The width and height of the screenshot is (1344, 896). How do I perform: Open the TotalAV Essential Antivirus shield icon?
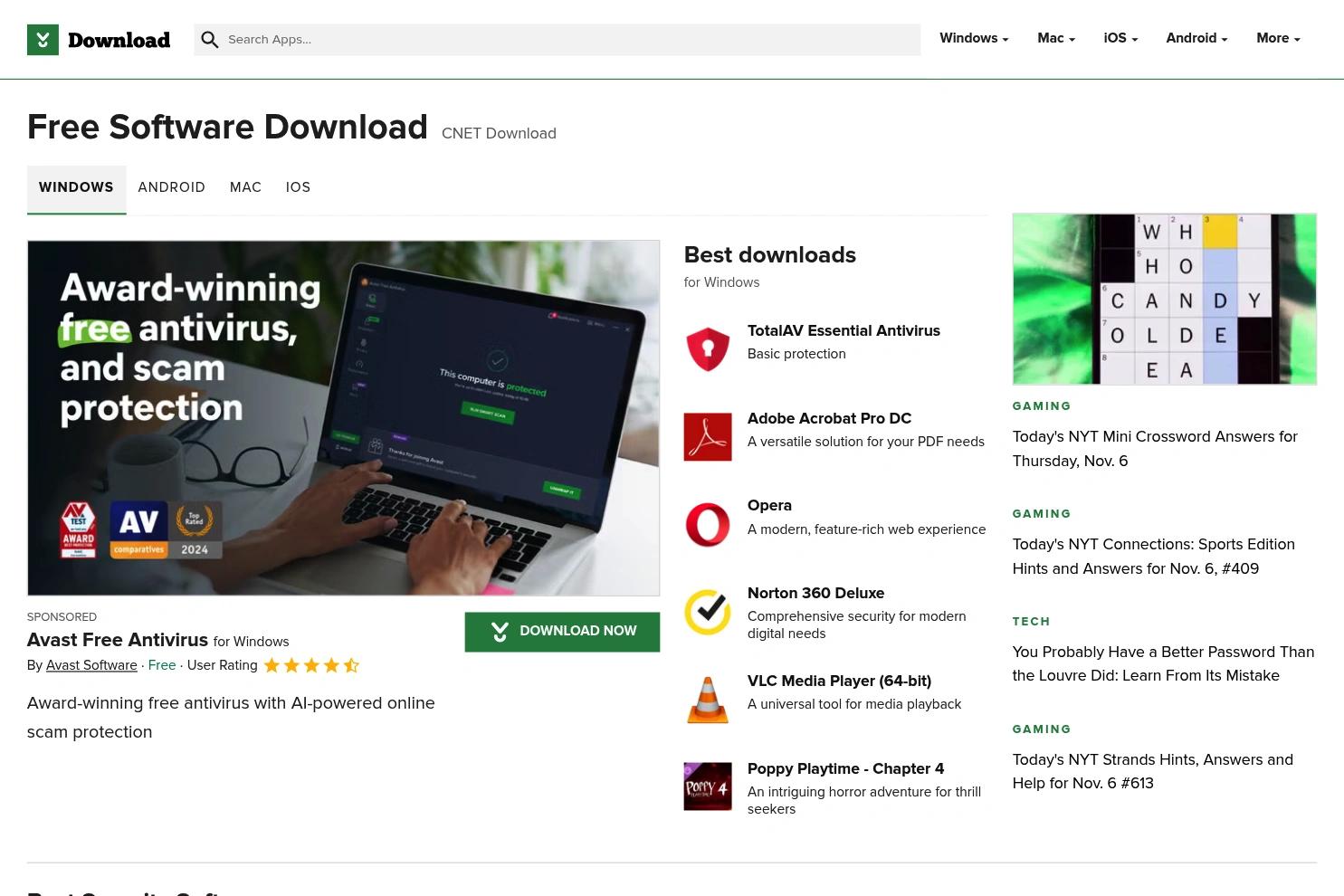point(708,349)
